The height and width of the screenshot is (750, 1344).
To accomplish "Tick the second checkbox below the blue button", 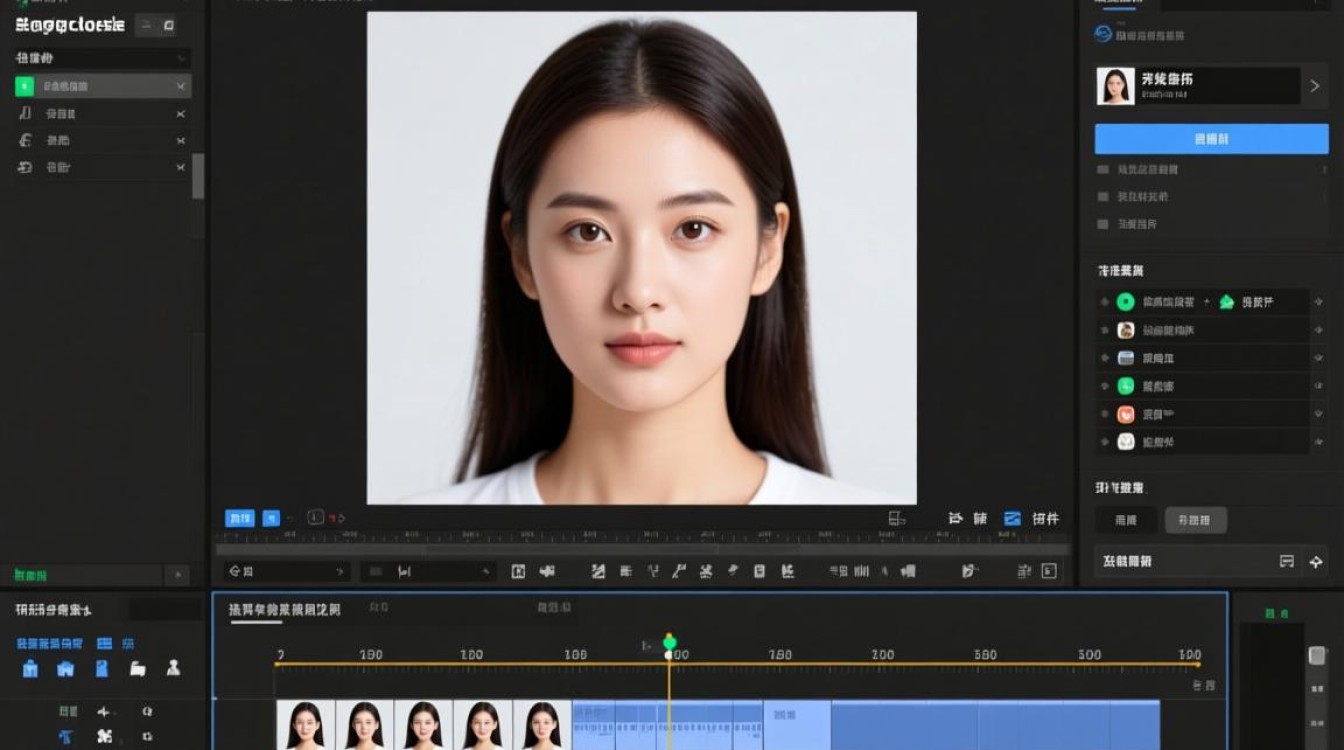I will [x=1103, y=197].
